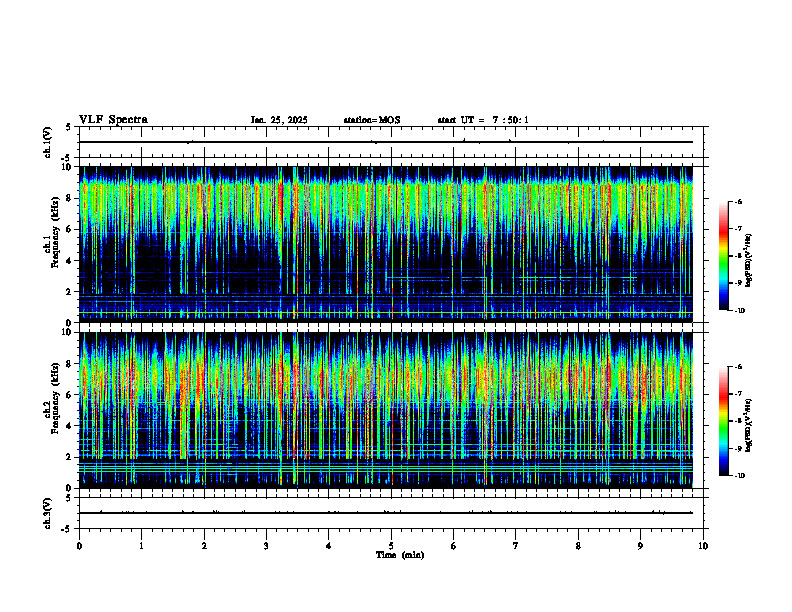Click the ch.2 color scale bar
The width and height of the screenshot is (792, 612).
pos(724,421)
